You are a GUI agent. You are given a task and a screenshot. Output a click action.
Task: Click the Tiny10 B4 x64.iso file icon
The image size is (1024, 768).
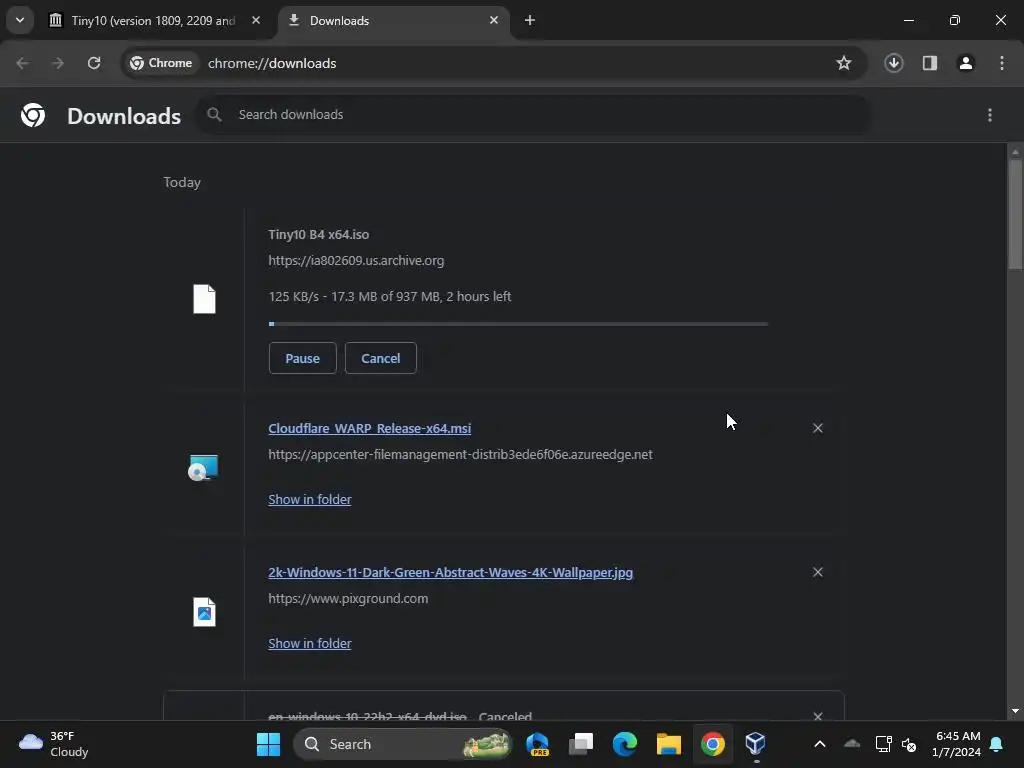[204, 299]
